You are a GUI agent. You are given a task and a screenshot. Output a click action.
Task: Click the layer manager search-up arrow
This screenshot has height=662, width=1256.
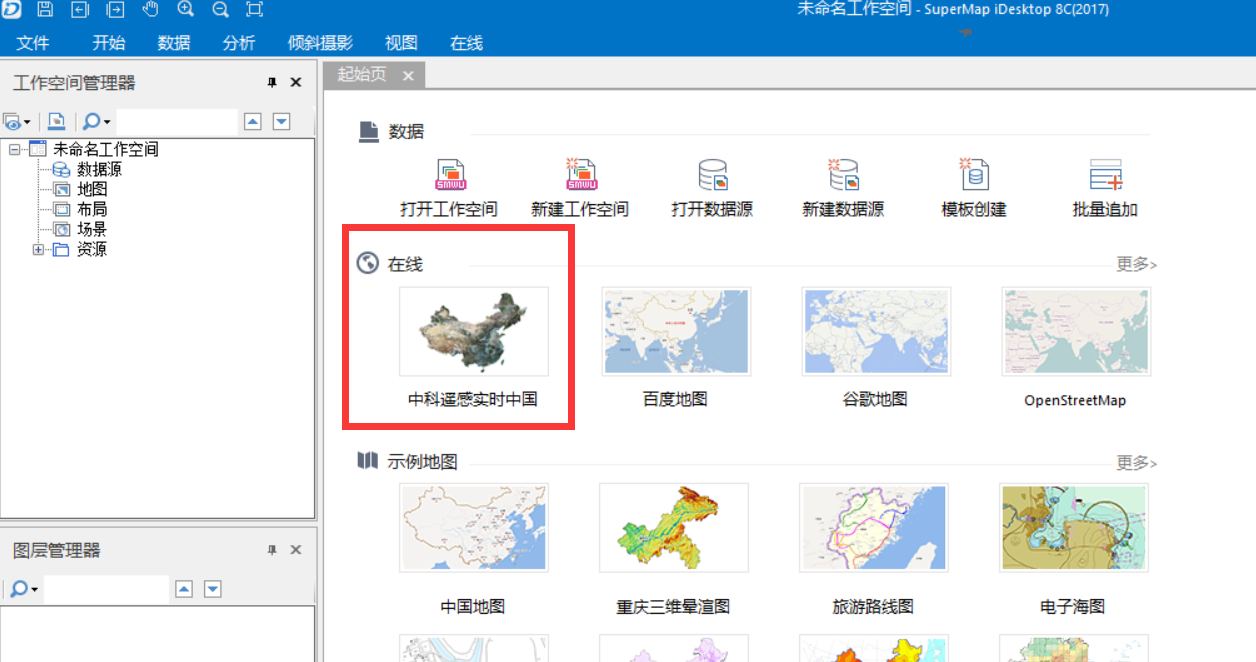tap(183, 589)
